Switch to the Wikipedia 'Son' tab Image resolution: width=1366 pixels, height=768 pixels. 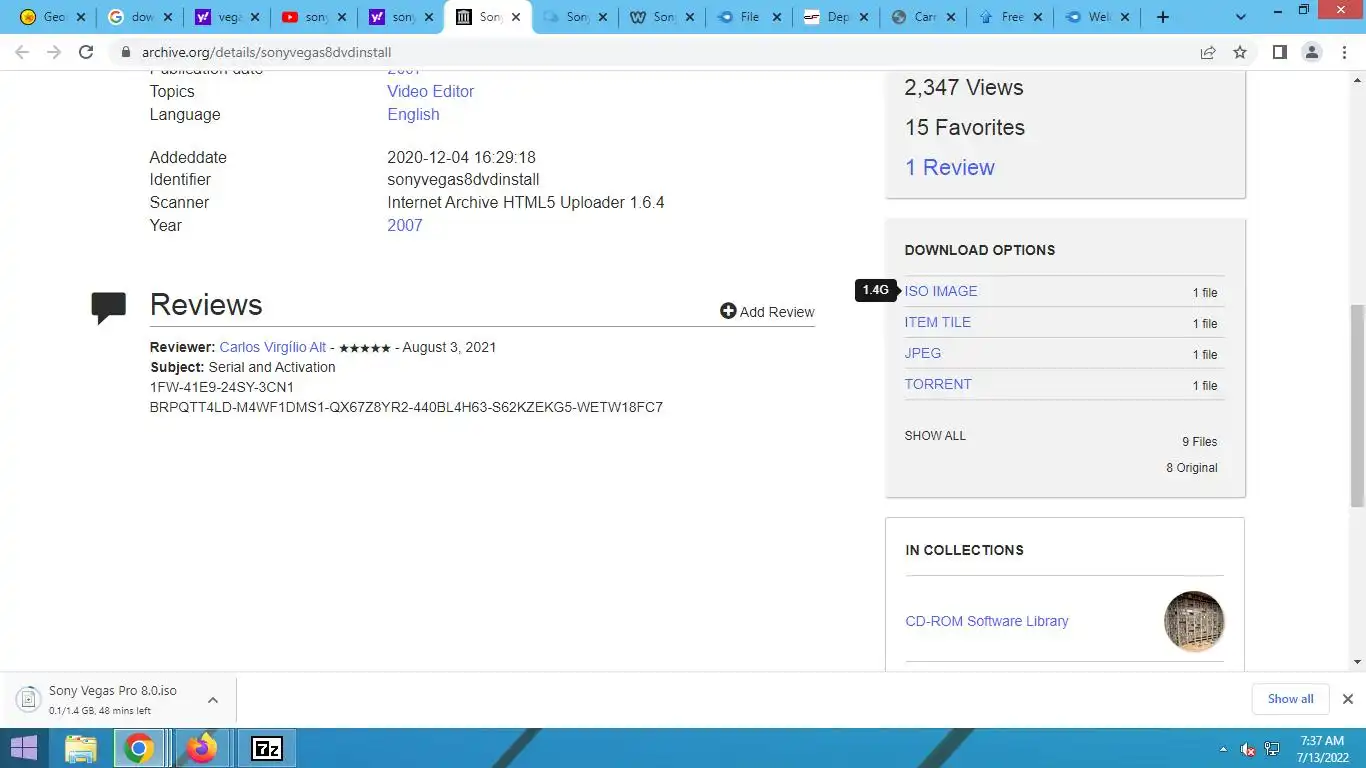662,17
